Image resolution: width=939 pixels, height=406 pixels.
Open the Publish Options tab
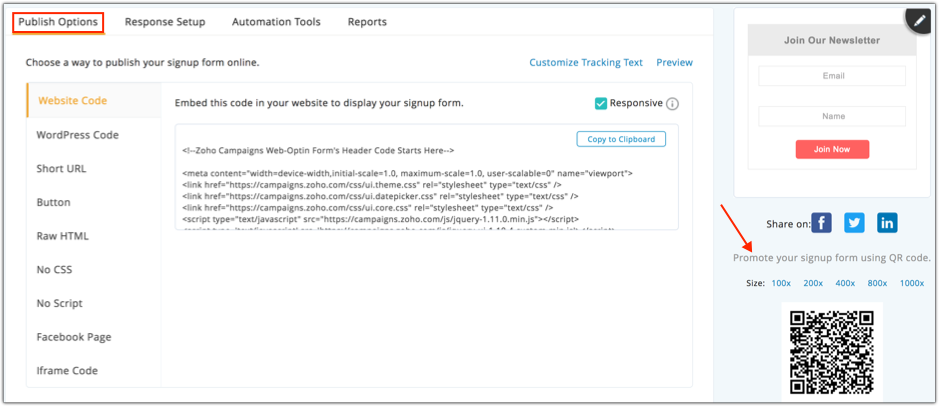tap(58, 22)
